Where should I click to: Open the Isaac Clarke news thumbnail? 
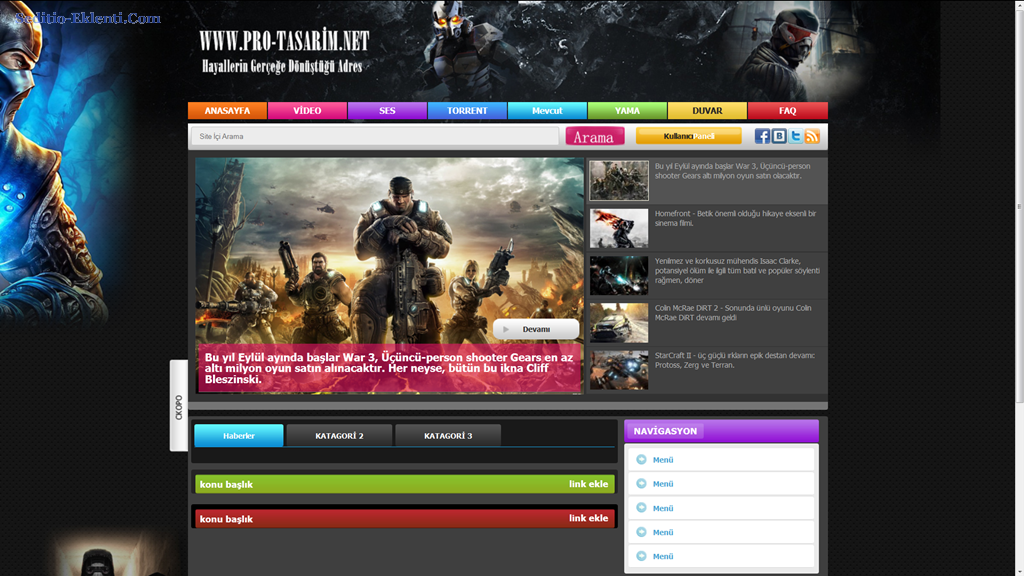619,276
